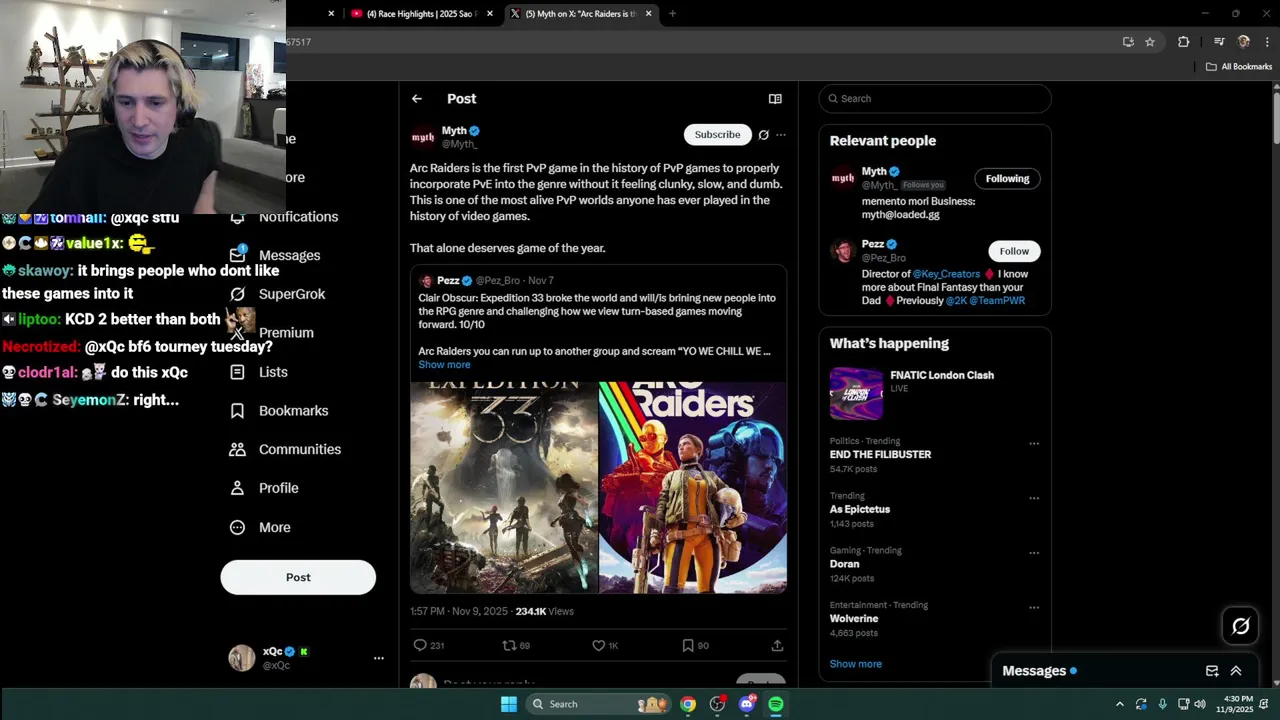Expand the Messages drawer chevrons
The width and height of the screenshot is (1280, 720).
pyautogui.click(x=1236, y=671)
